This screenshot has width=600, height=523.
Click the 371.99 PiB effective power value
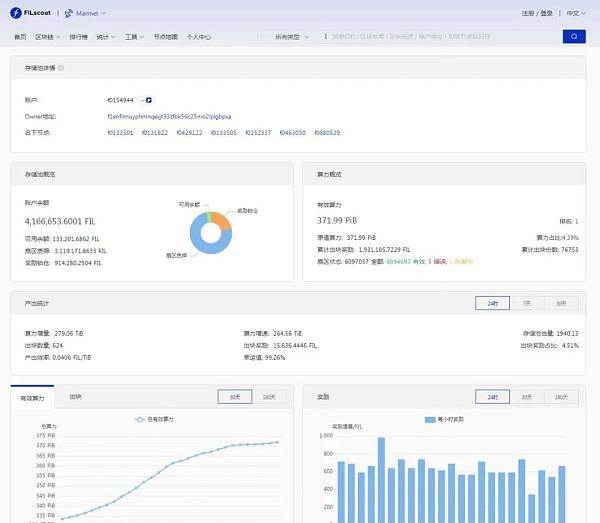click(337, 220)
